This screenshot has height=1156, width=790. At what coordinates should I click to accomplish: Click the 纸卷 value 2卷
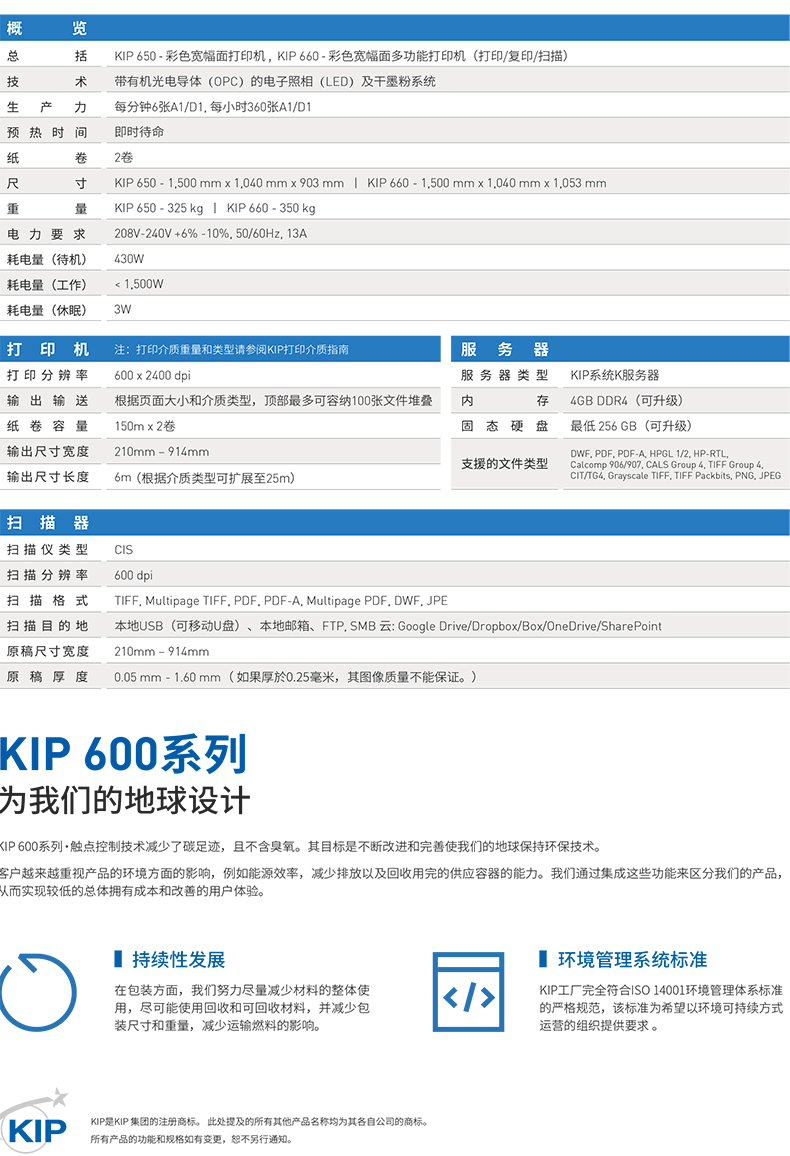124,158
